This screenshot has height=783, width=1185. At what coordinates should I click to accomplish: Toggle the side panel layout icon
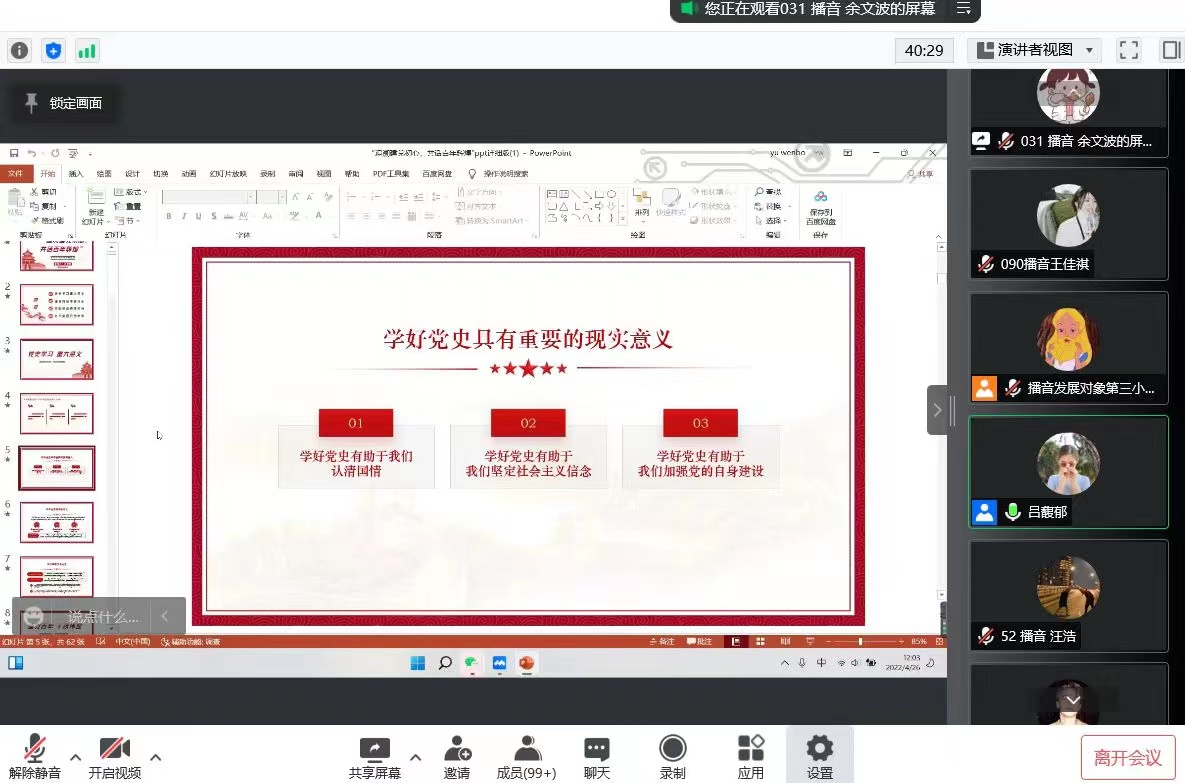(1170, 50)
